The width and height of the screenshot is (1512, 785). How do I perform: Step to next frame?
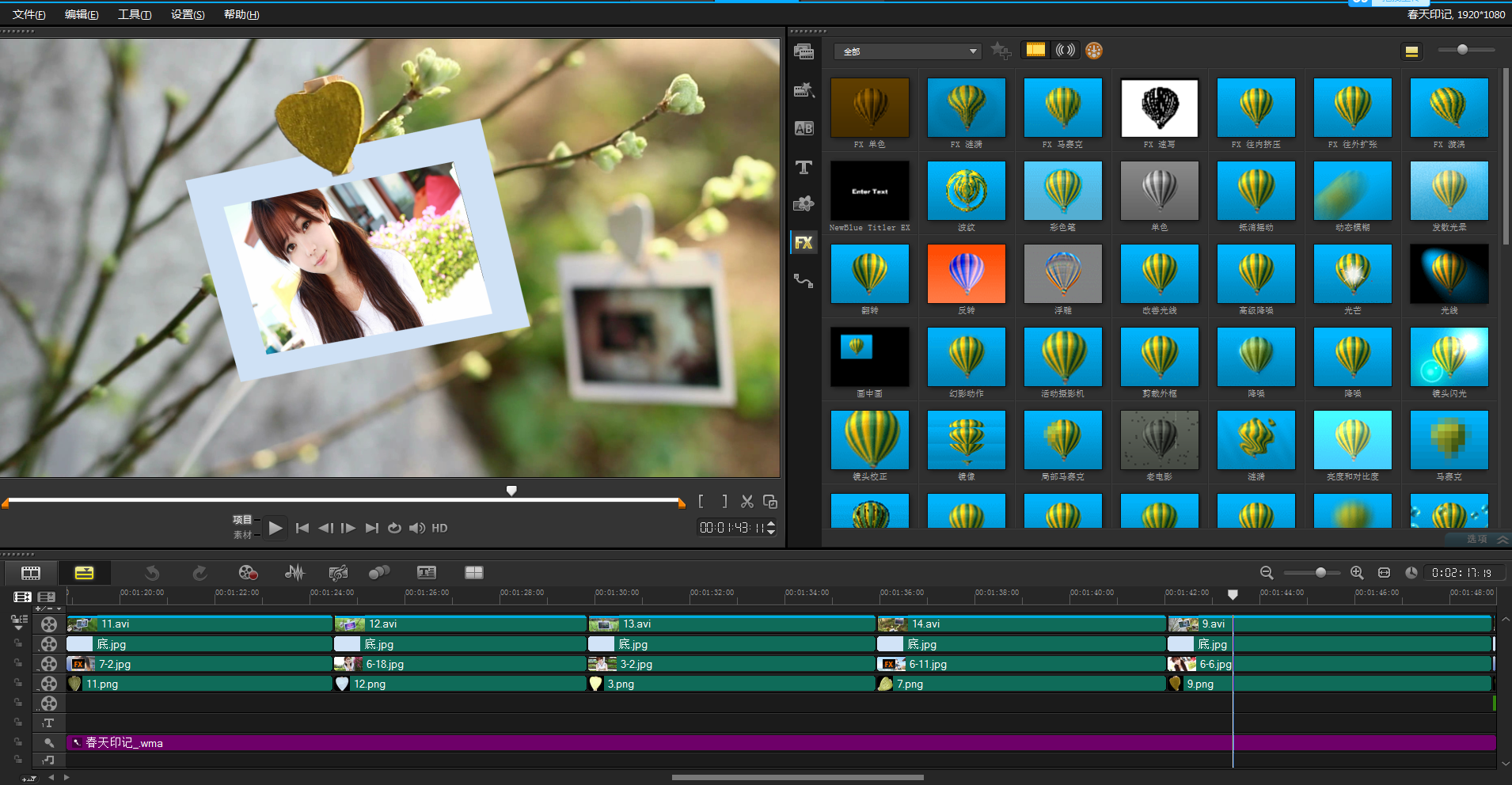348,528
